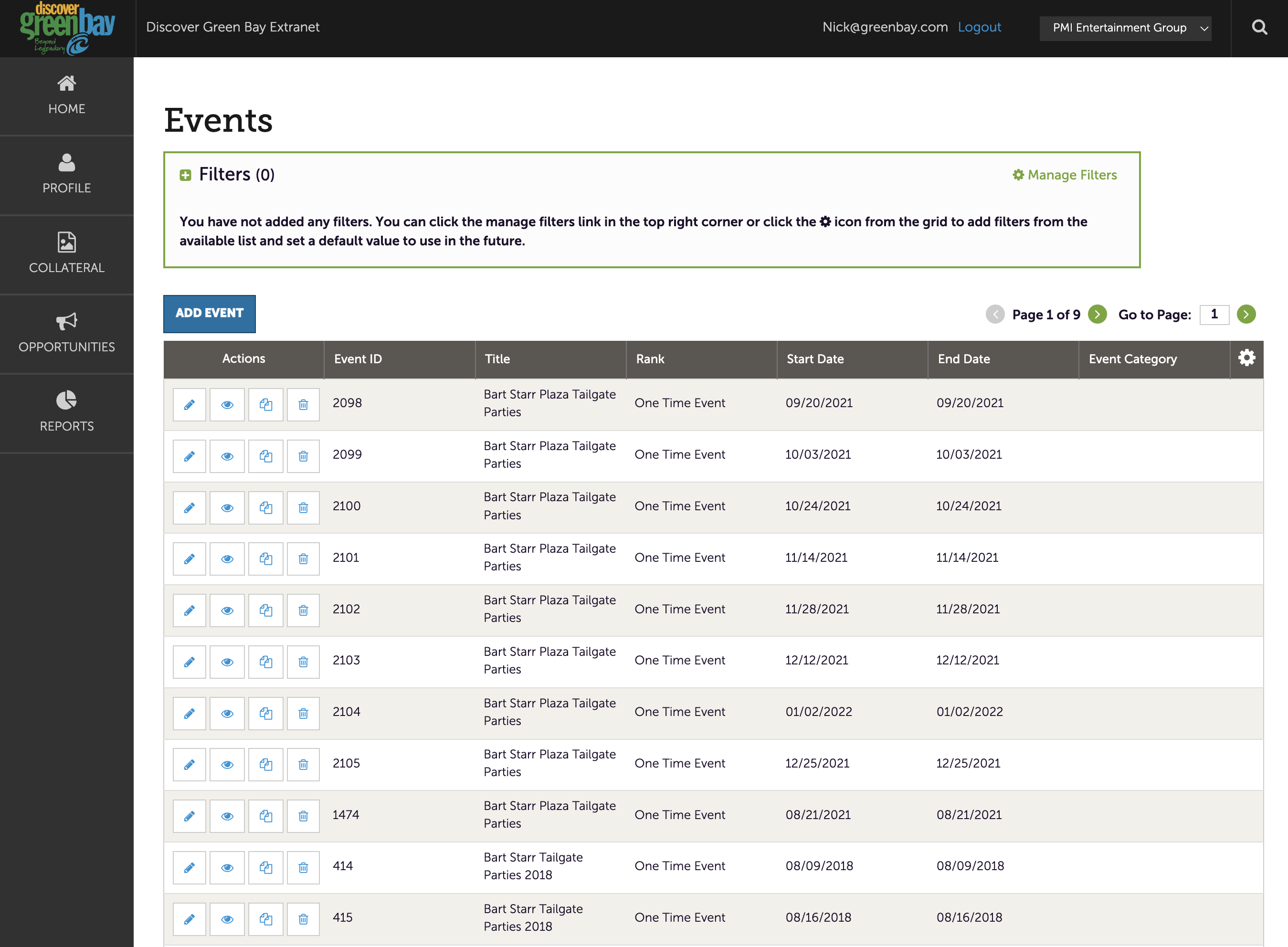Click Discover Green Bay Extranet title
1288x947 pixels.
click(232, 27)
